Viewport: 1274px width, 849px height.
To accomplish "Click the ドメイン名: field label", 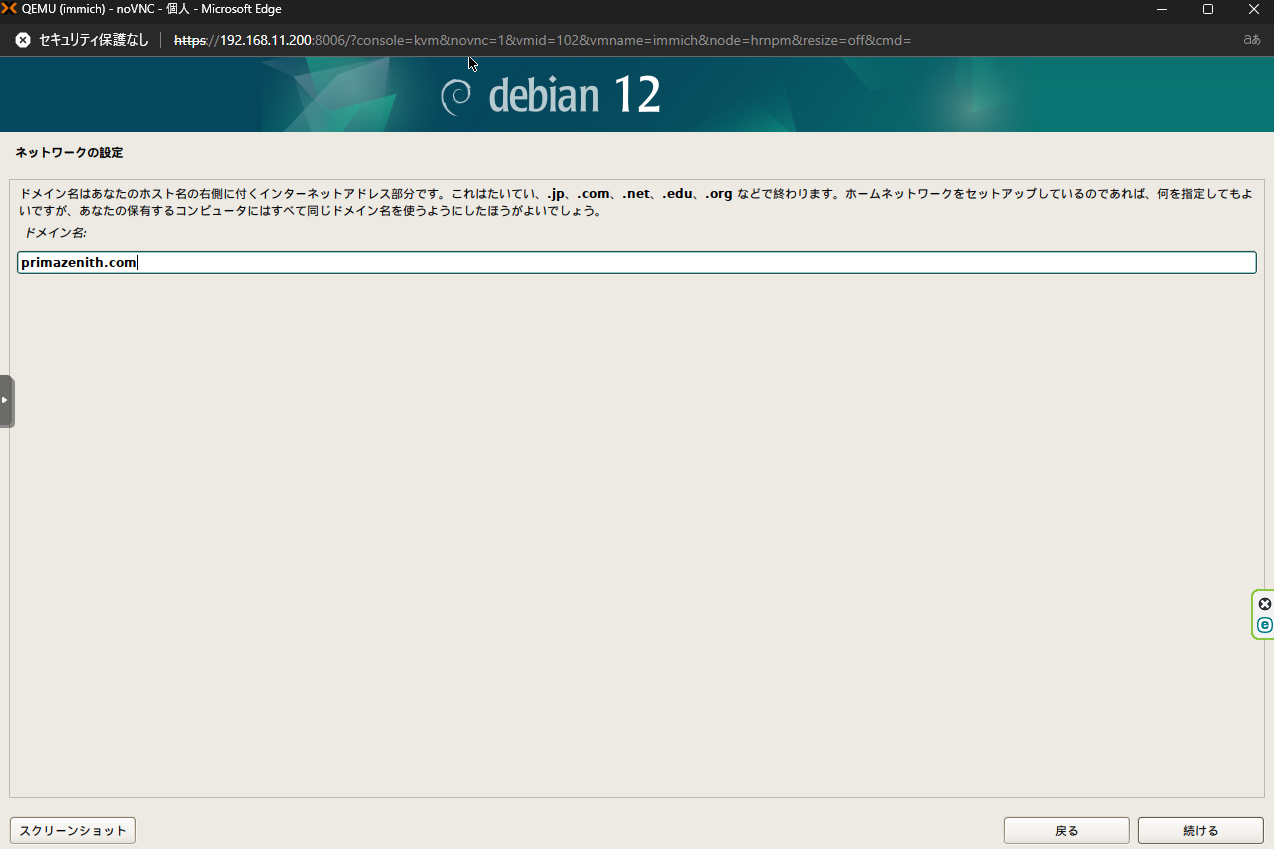I will [x=56, y=233].
